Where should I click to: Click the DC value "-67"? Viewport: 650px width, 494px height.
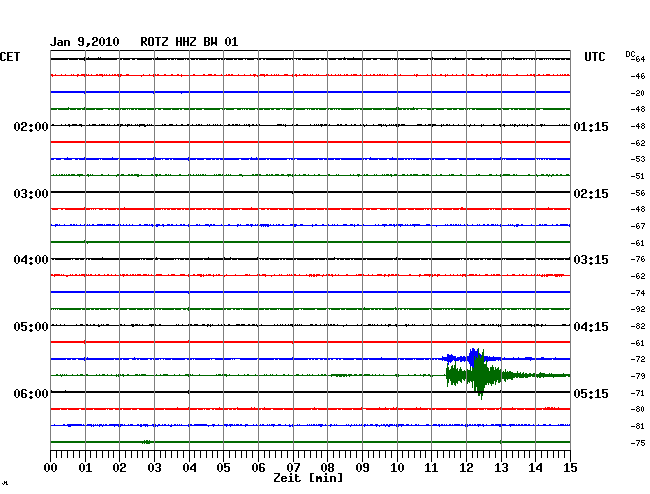pyautogui.click(x=638, y=226)
